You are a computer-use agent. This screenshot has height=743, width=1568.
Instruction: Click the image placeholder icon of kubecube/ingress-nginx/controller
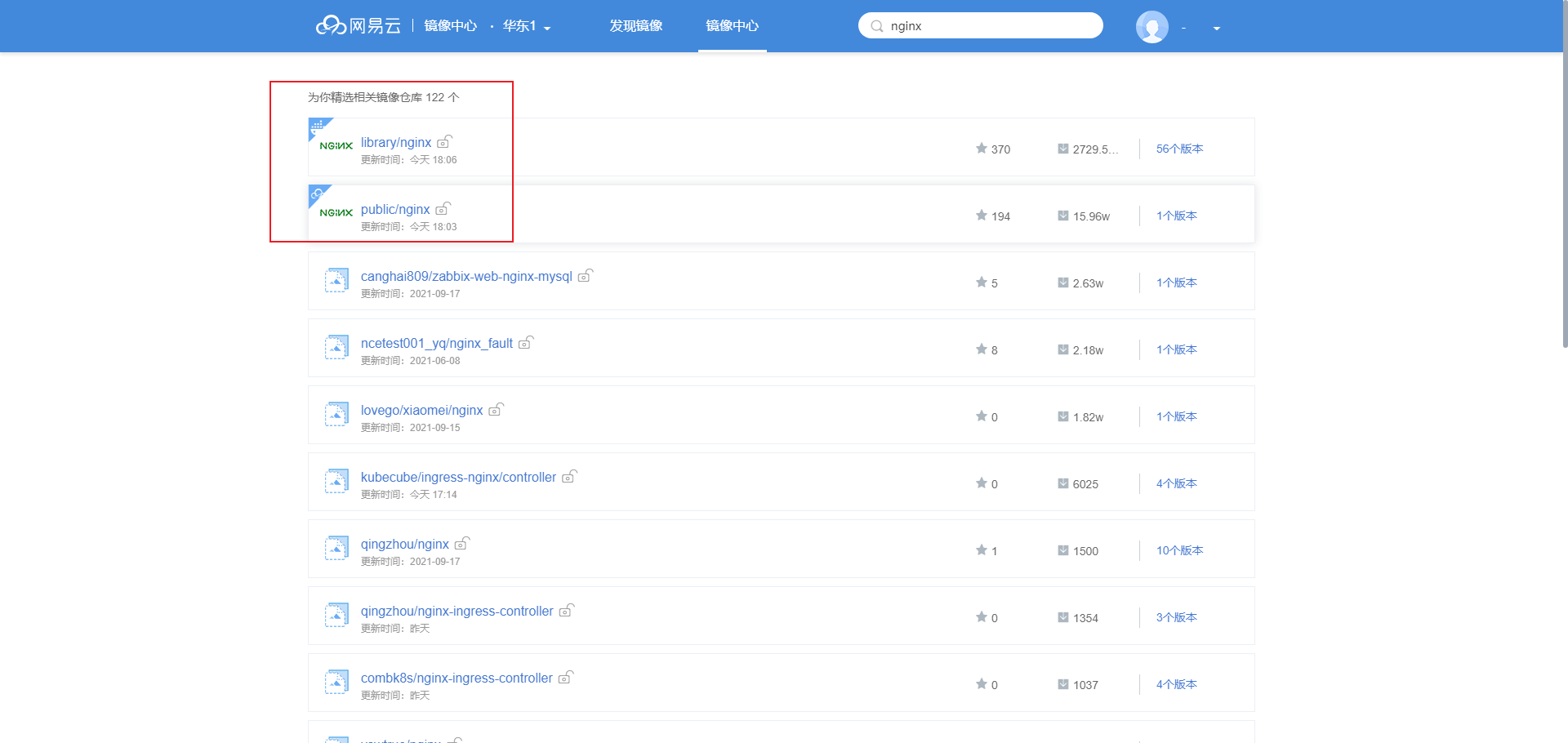336,481
